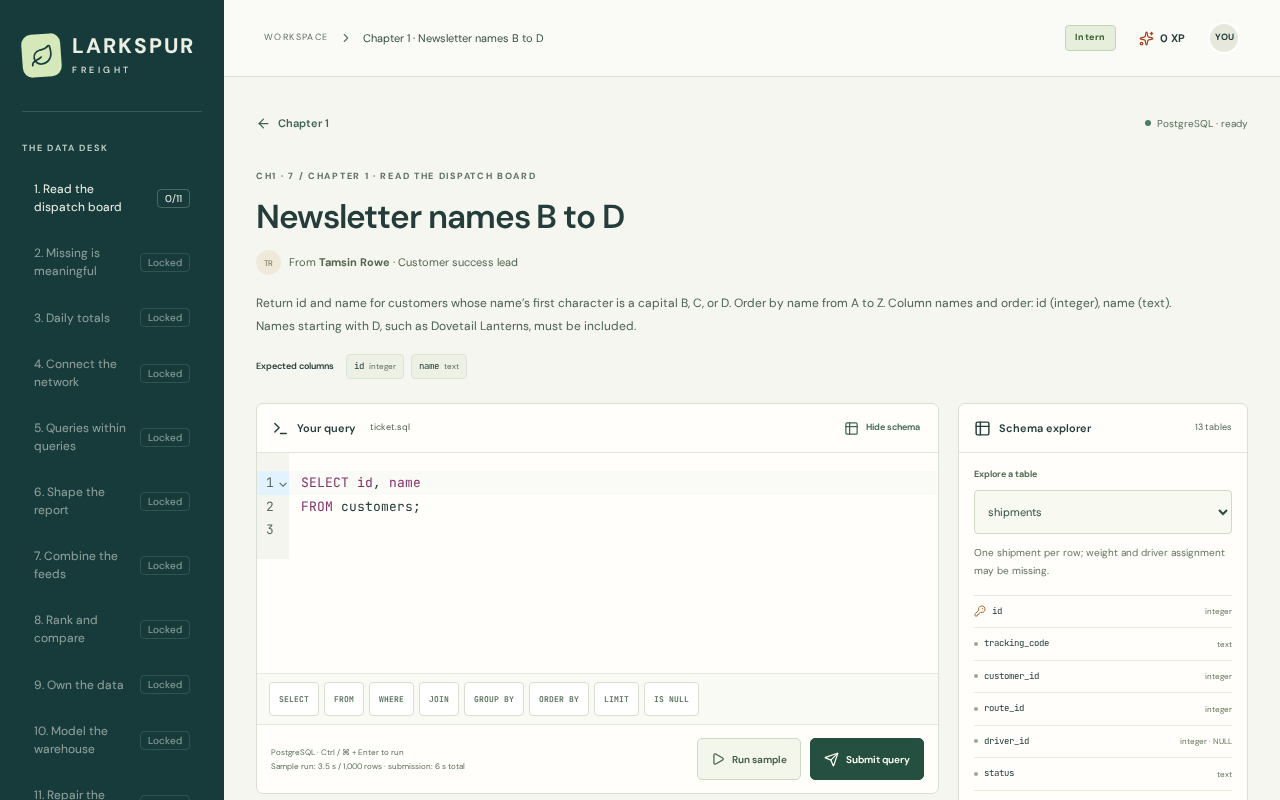1280x800 pixels.
Task: Click the 13 tables count label
Action: coord(1213,428)
